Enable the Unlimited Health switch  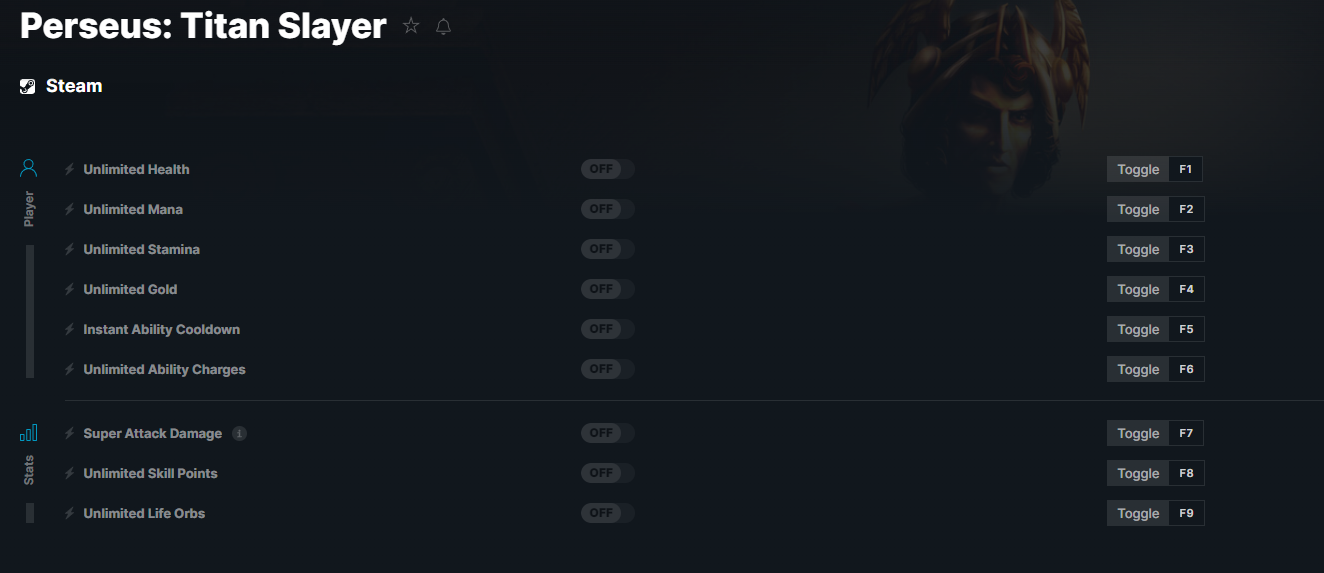tap(608, 169)
